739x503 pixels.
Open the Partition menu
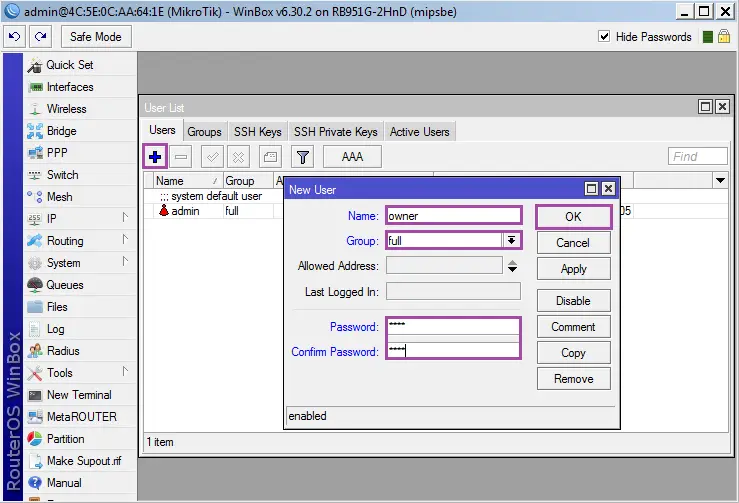(x=80, y=439)
